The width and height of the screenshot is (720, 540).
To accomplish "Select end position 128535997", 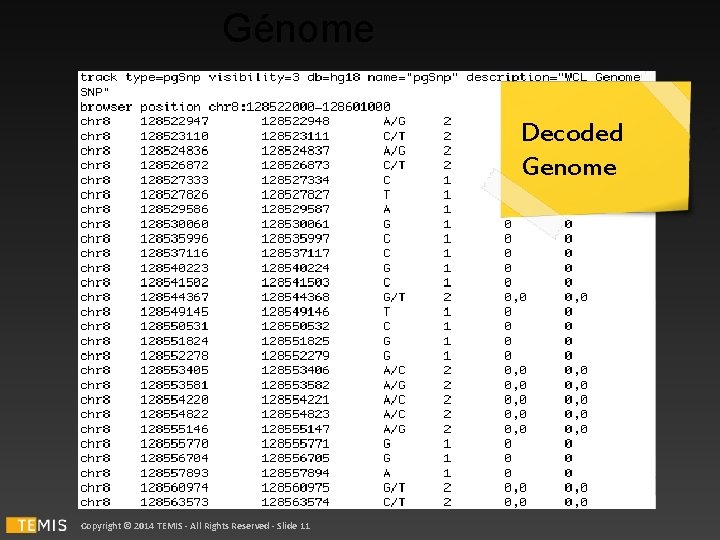I will pyautogui.click(x=295, y=239).
